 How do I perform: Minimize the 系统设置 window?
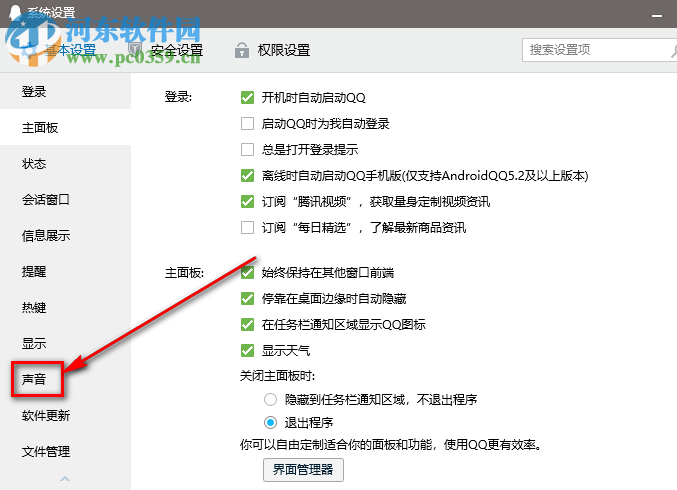pyautogui.click(x=657, y=15)
